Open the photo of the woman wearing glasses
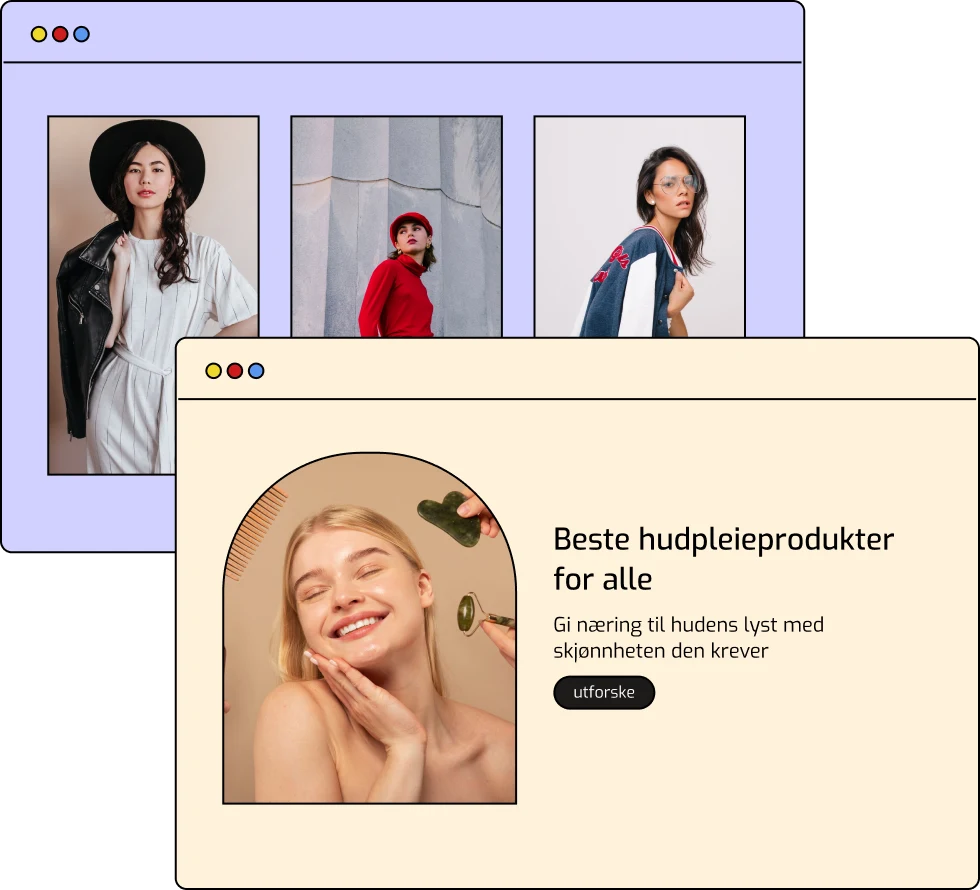 [639, 227]
